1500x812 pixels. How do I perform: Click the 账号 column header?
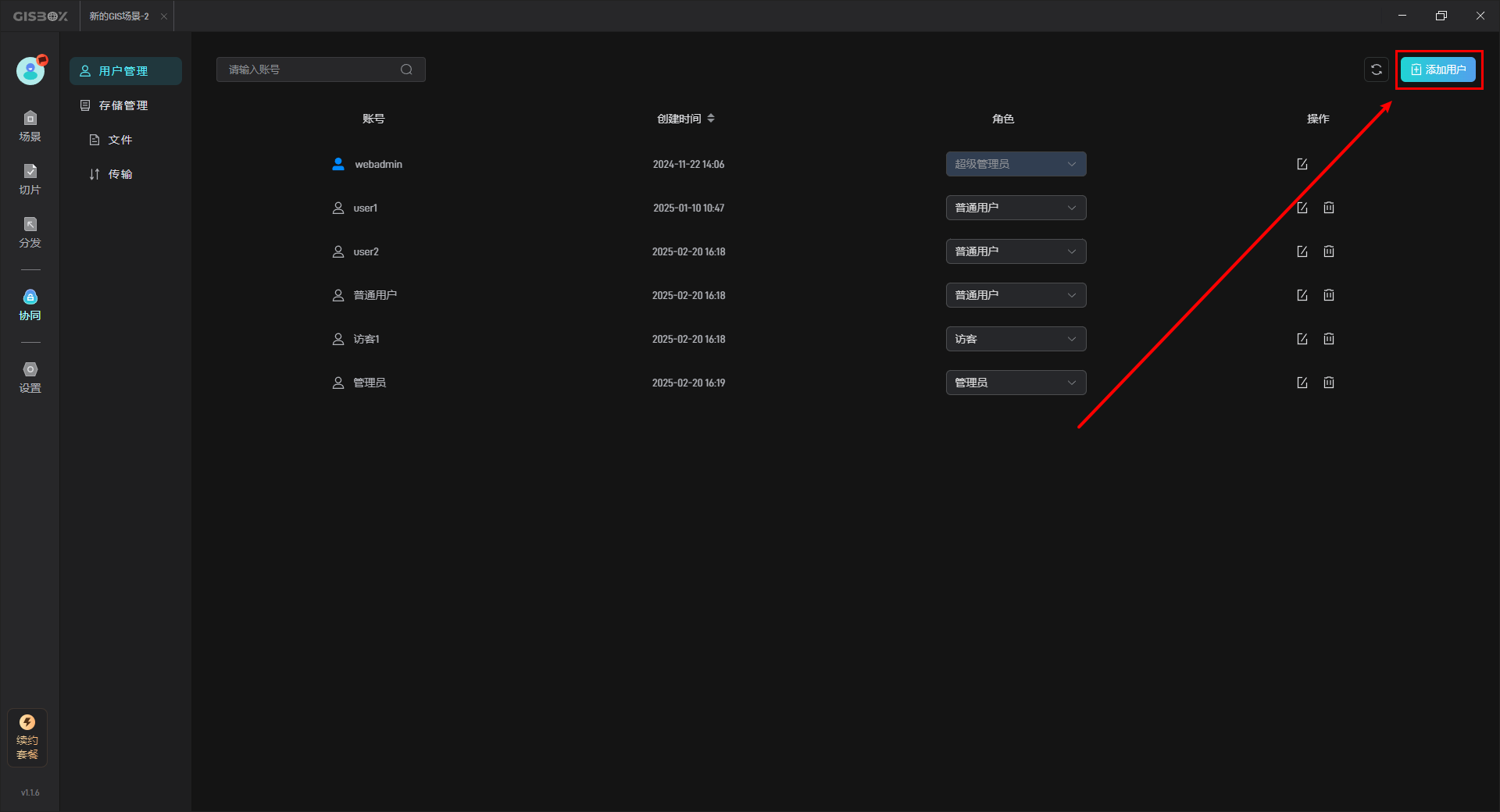pyautogui.click(x=373, y=119)
